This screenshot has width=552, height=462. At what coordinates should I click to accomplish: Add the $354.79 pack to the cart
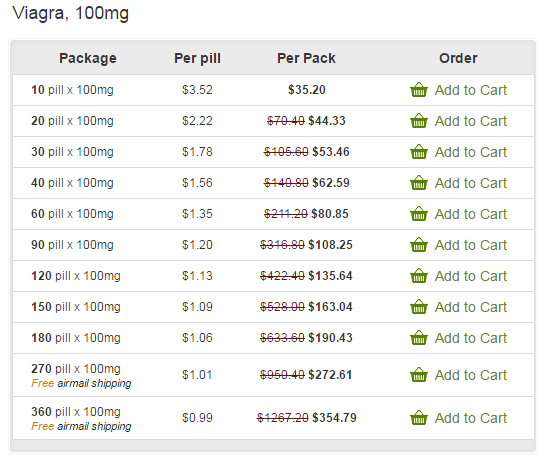(x=471, y=418)
